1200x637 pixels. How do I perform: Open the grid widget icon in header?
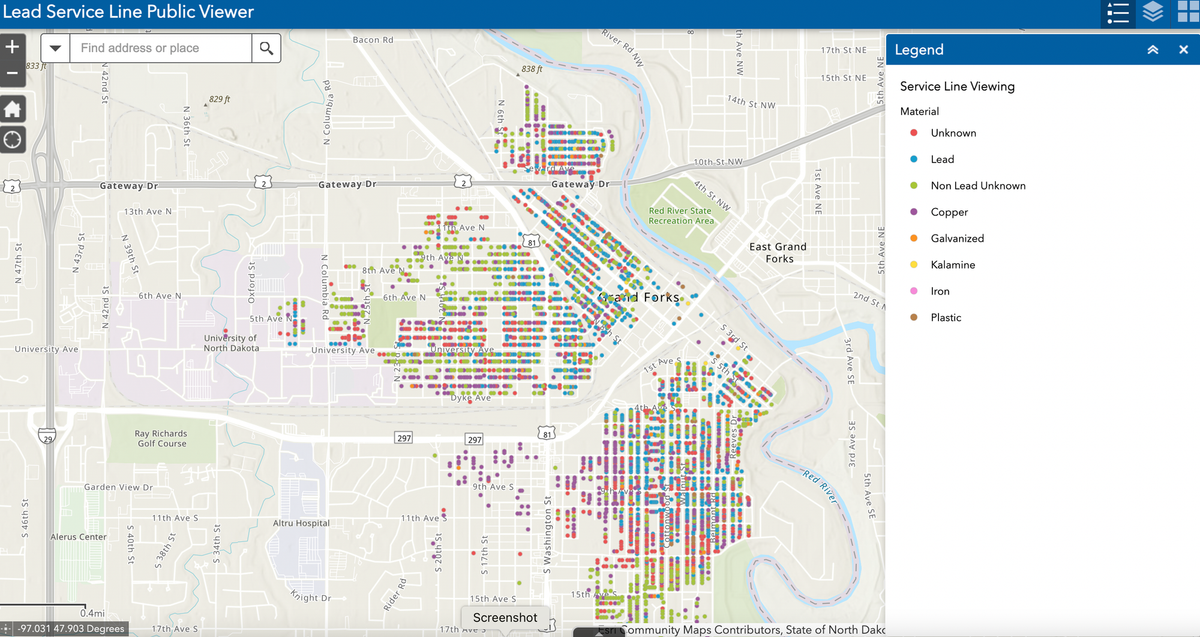click(1186, 14)
